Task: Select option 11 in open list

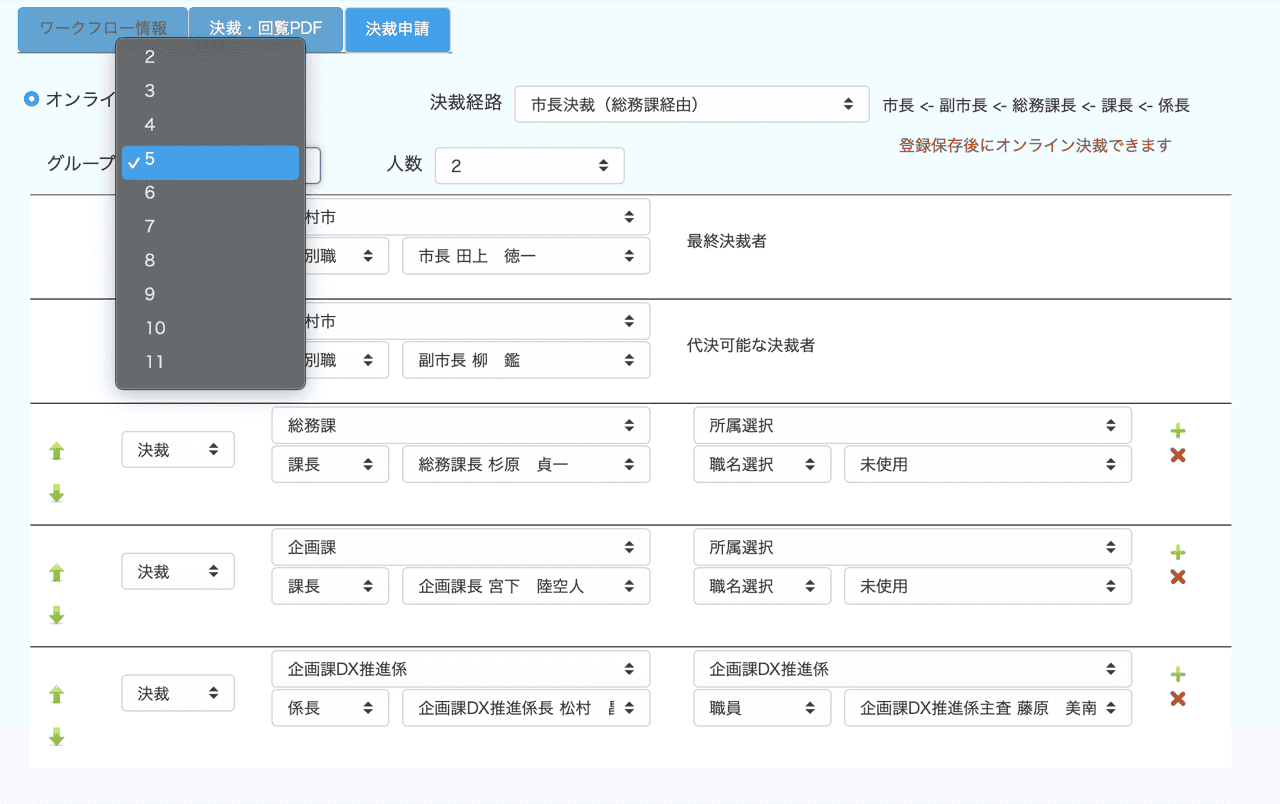Action: click(x=154, y=362)
